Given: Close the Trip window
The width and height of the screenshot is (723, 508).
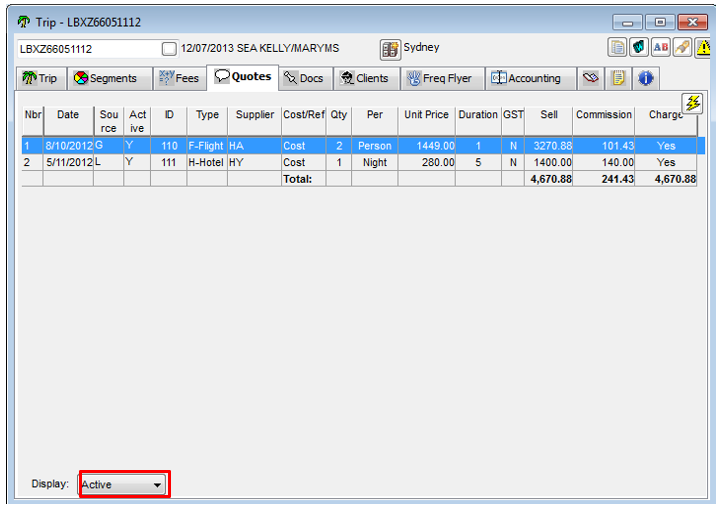Looking at the screenshot, I should [x=692, y=22].
